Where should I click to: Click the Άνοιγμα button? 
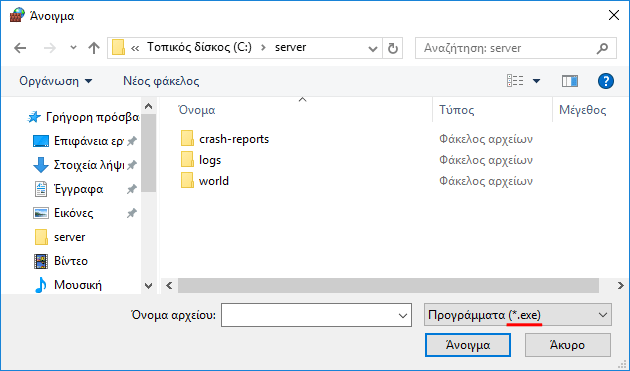tap(468, 345)
